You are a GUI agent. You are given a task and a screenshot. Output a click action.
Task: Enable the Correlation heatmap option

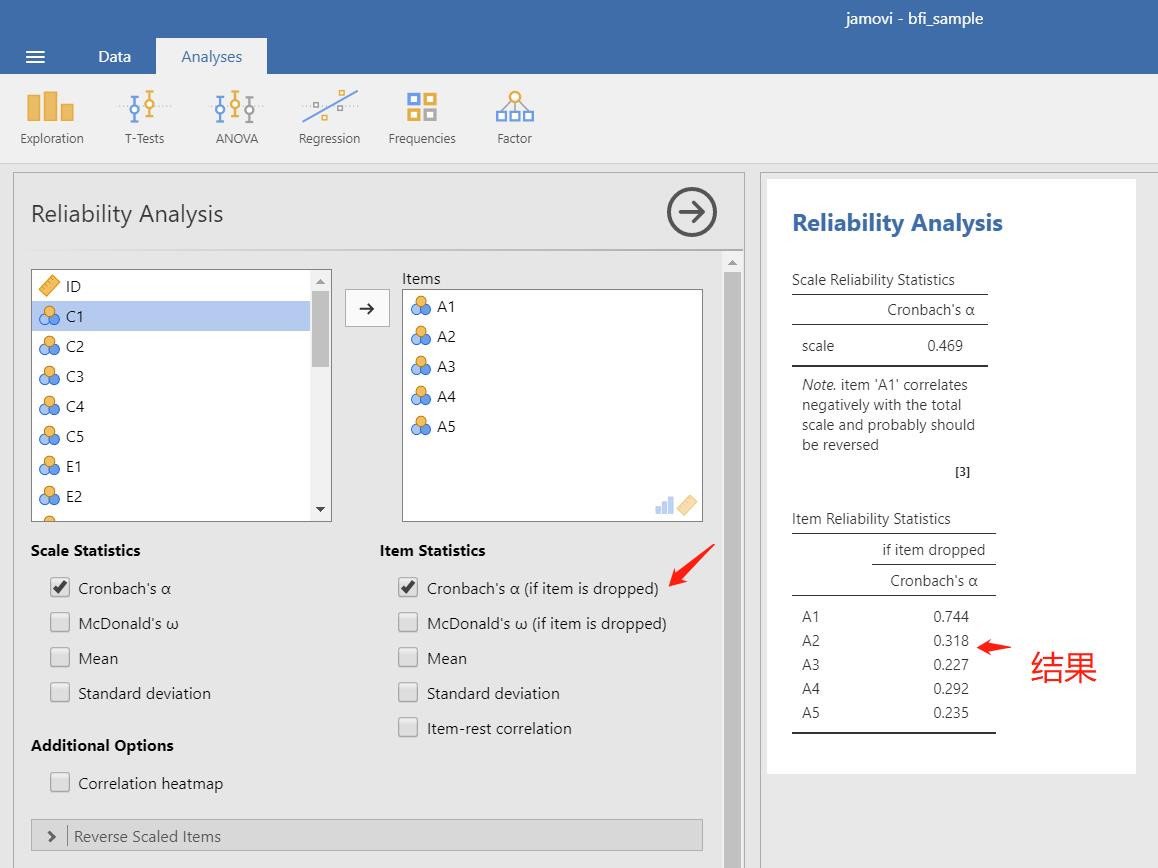[60, 782]
